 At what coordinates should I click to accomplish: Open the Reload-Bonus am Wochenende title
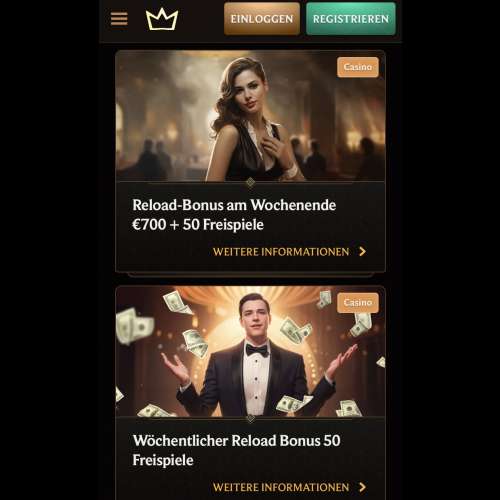(234, 205)
